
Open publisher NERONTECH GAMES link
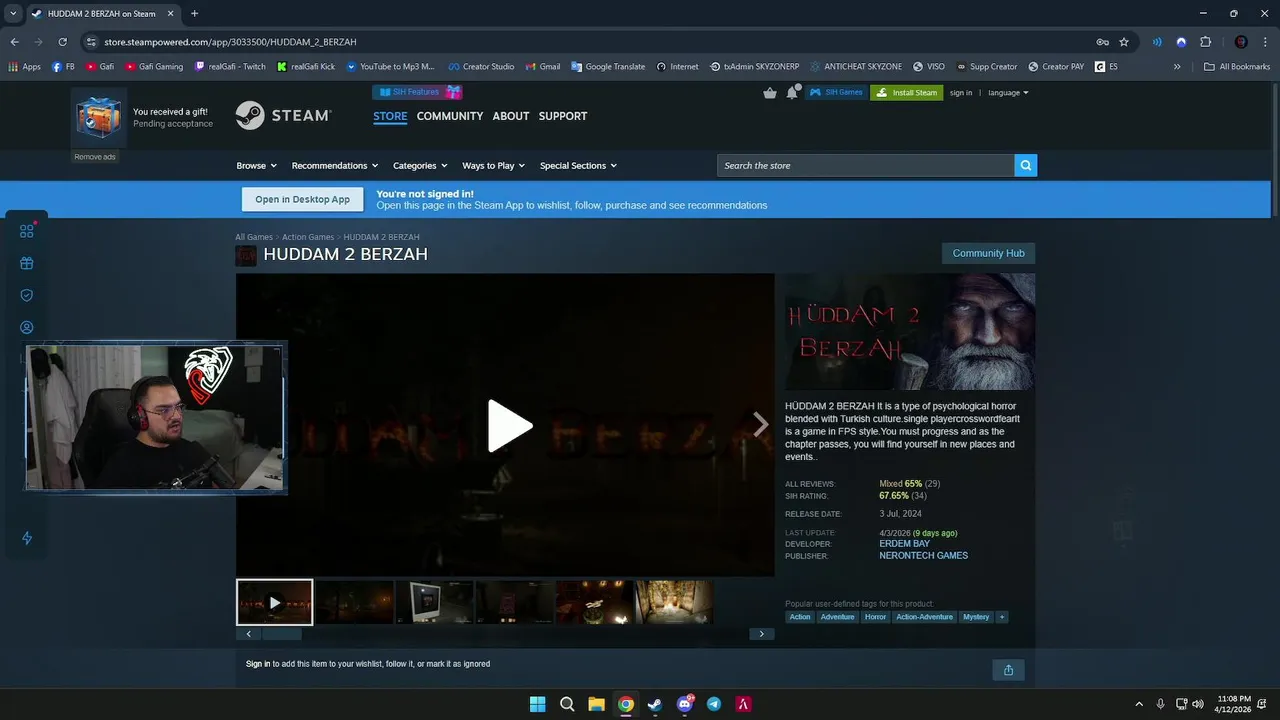923,556
